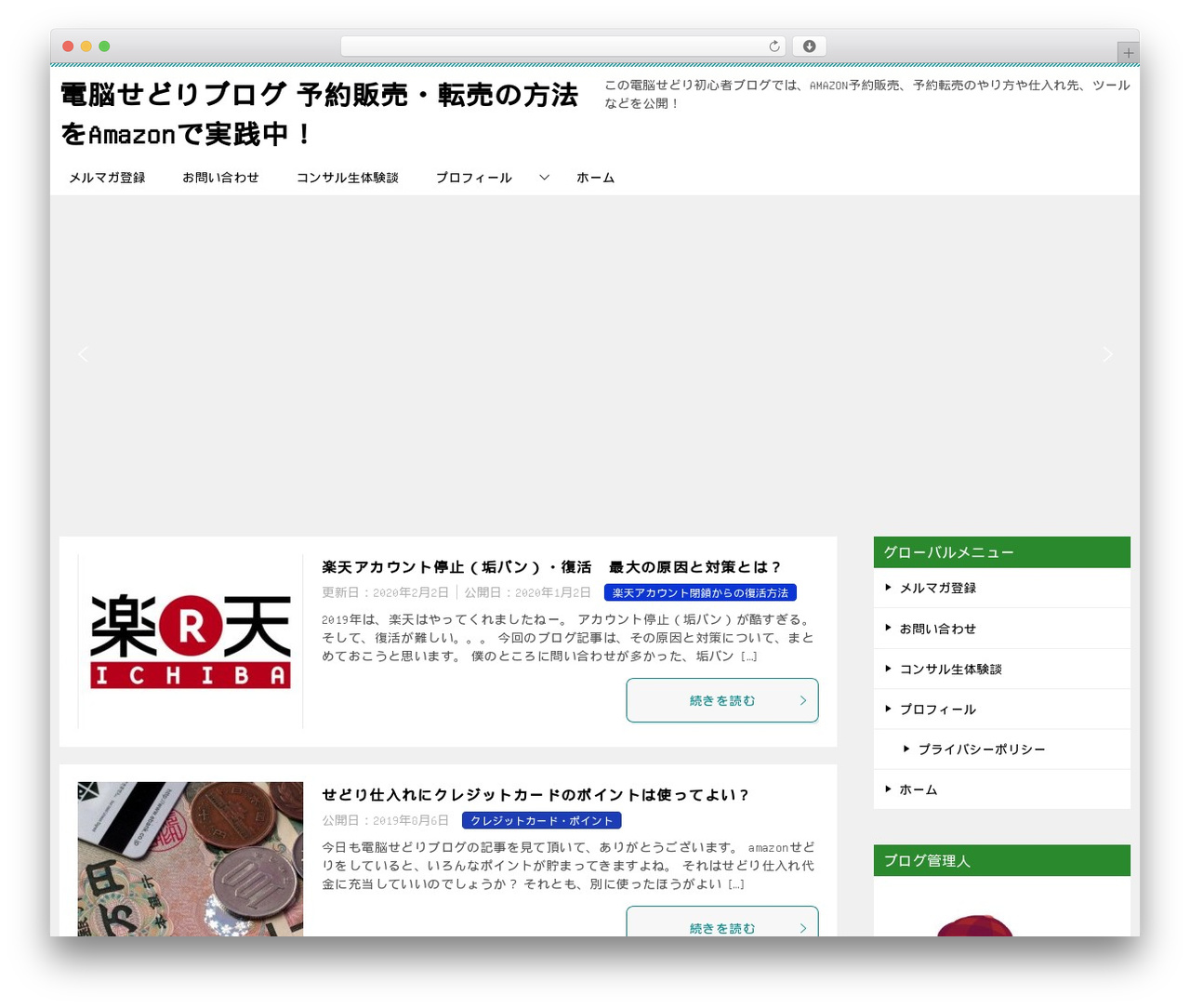
Task: Expand the プロフィール submenu chevron
Action: [x=545, y=178]
